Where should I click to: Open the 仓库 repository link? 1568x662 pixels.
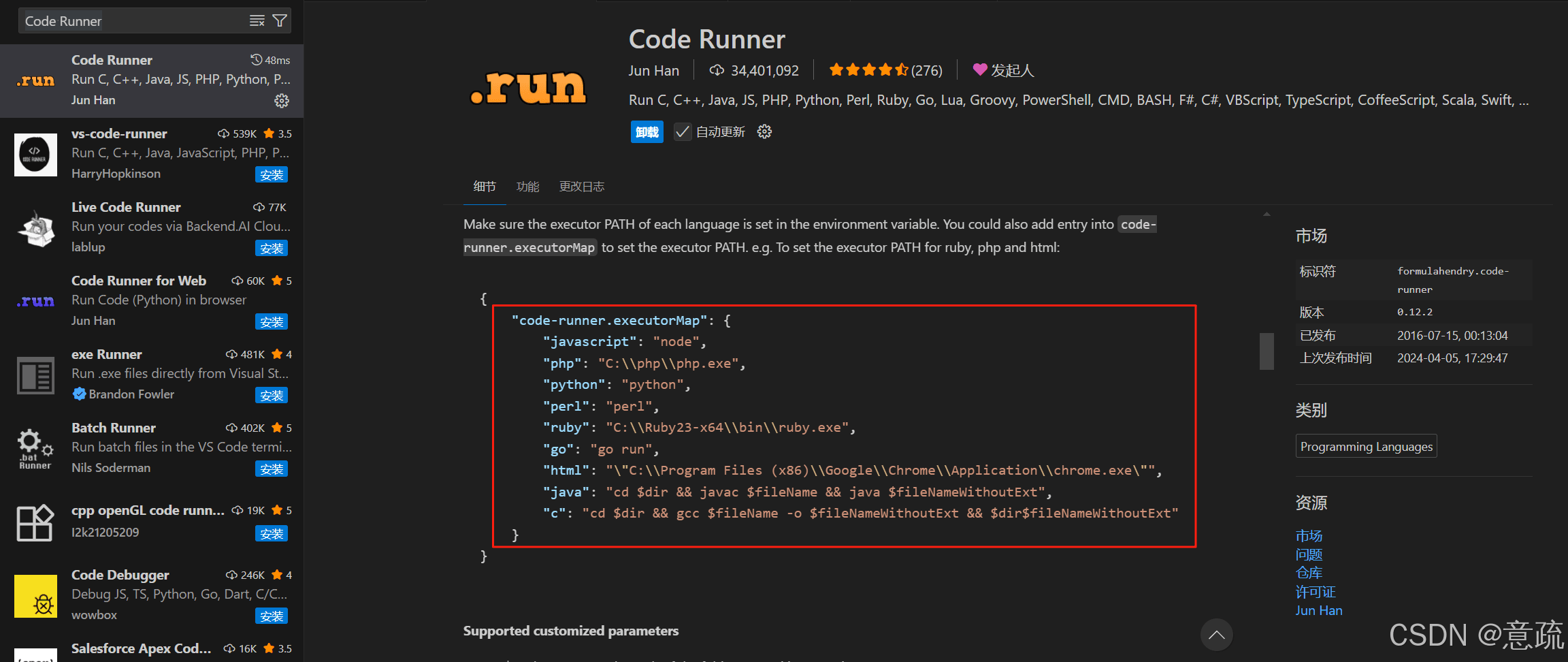[1309, 573]
